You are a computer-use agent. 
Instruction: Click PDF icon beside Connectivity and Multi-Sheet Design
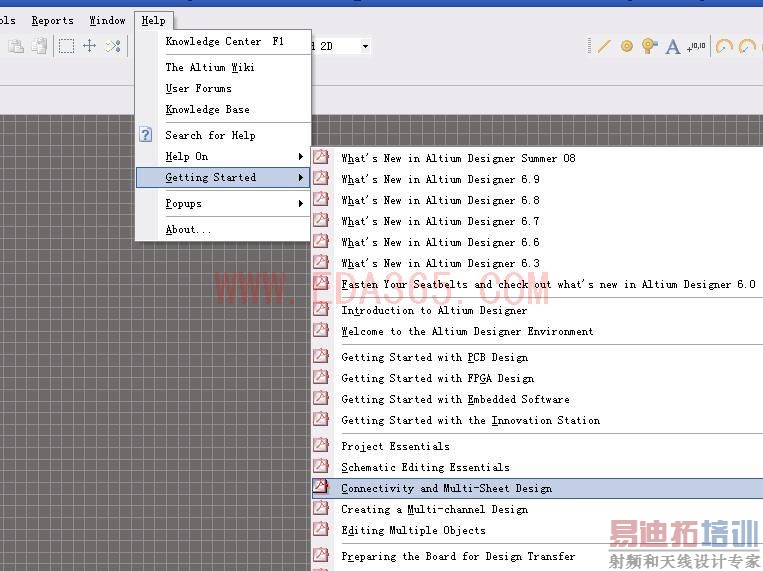pos(321,486)
